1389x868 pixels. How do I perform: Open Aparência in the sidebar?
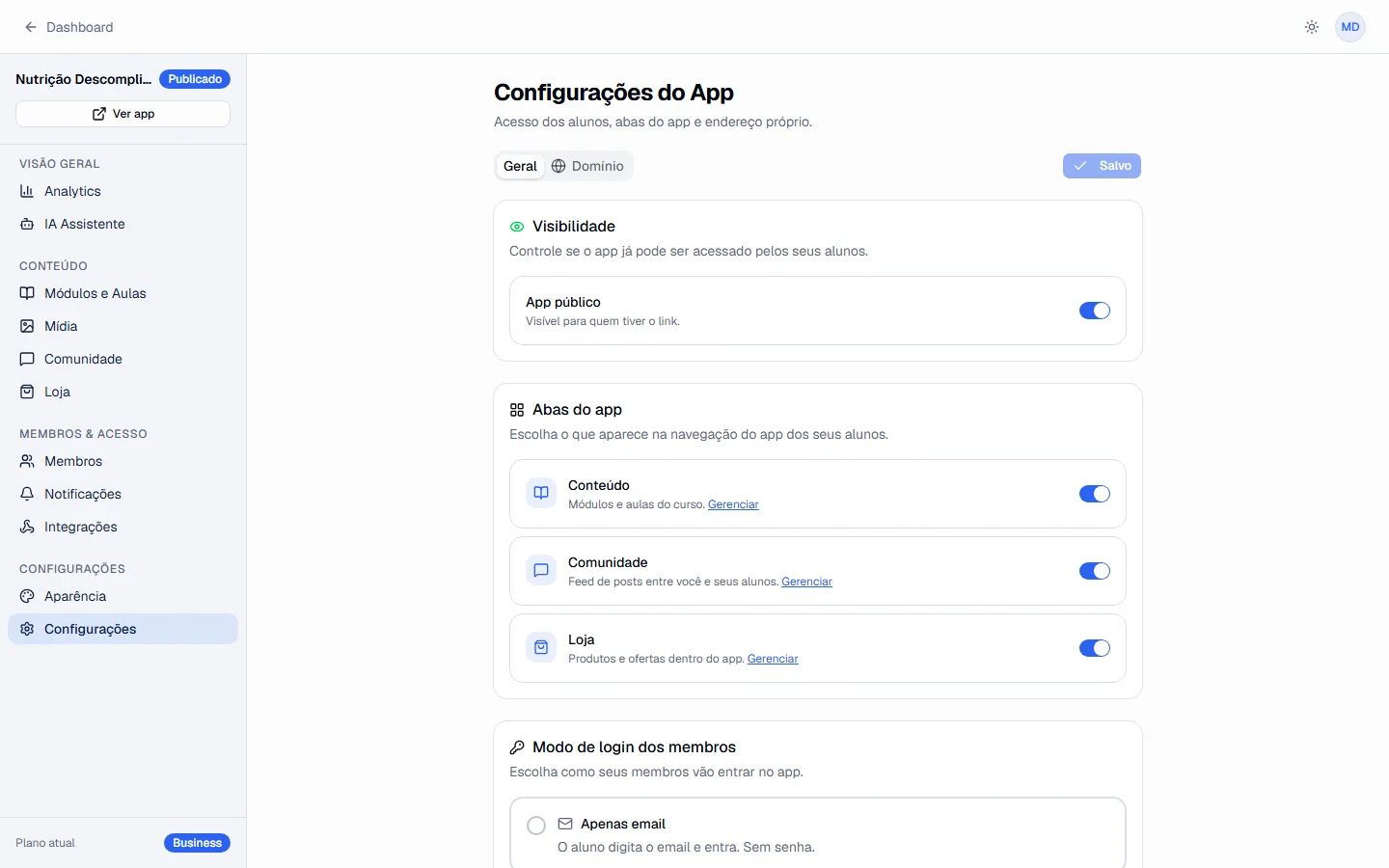(x=123, y=596)
